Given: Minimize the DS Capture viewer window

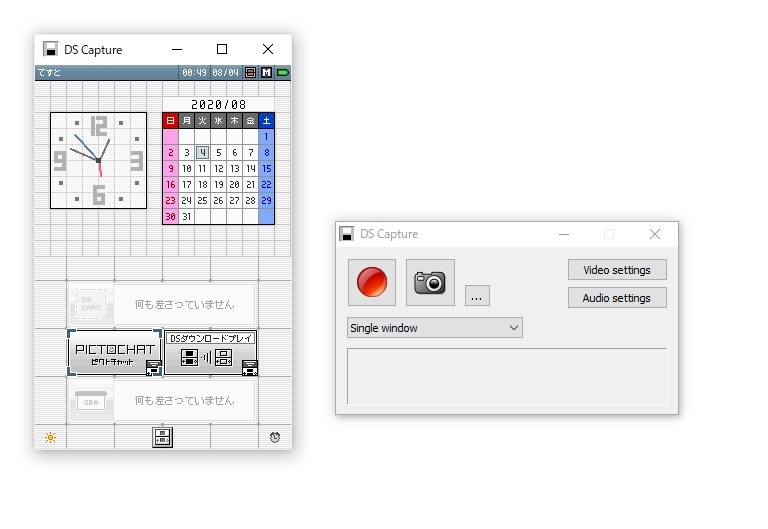Looking at the screenshot, I should (x=177, y=49).
